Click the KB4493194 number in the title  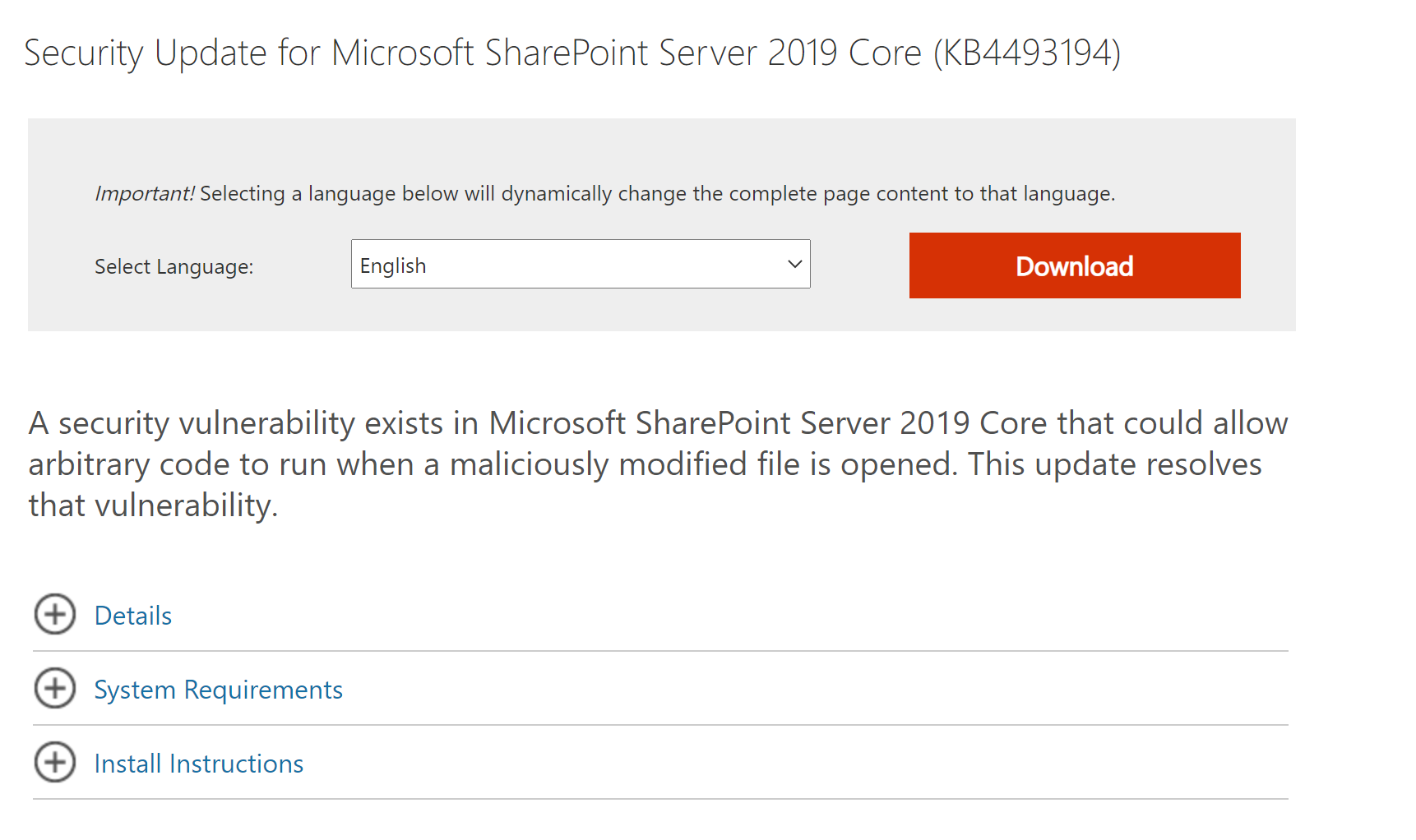point(1027,53)
